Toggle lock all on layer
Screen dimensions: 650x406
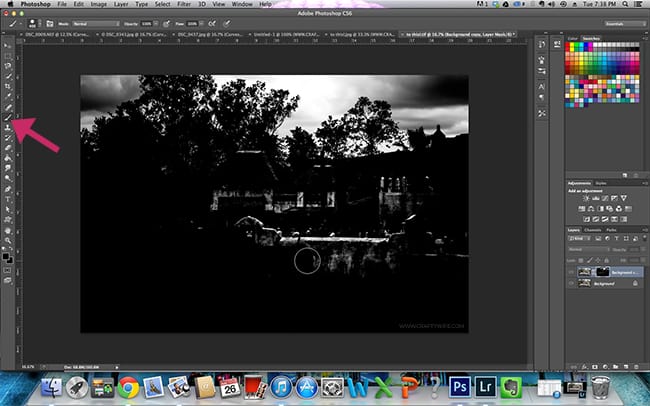pyautogui.click(x=606, y=260)
